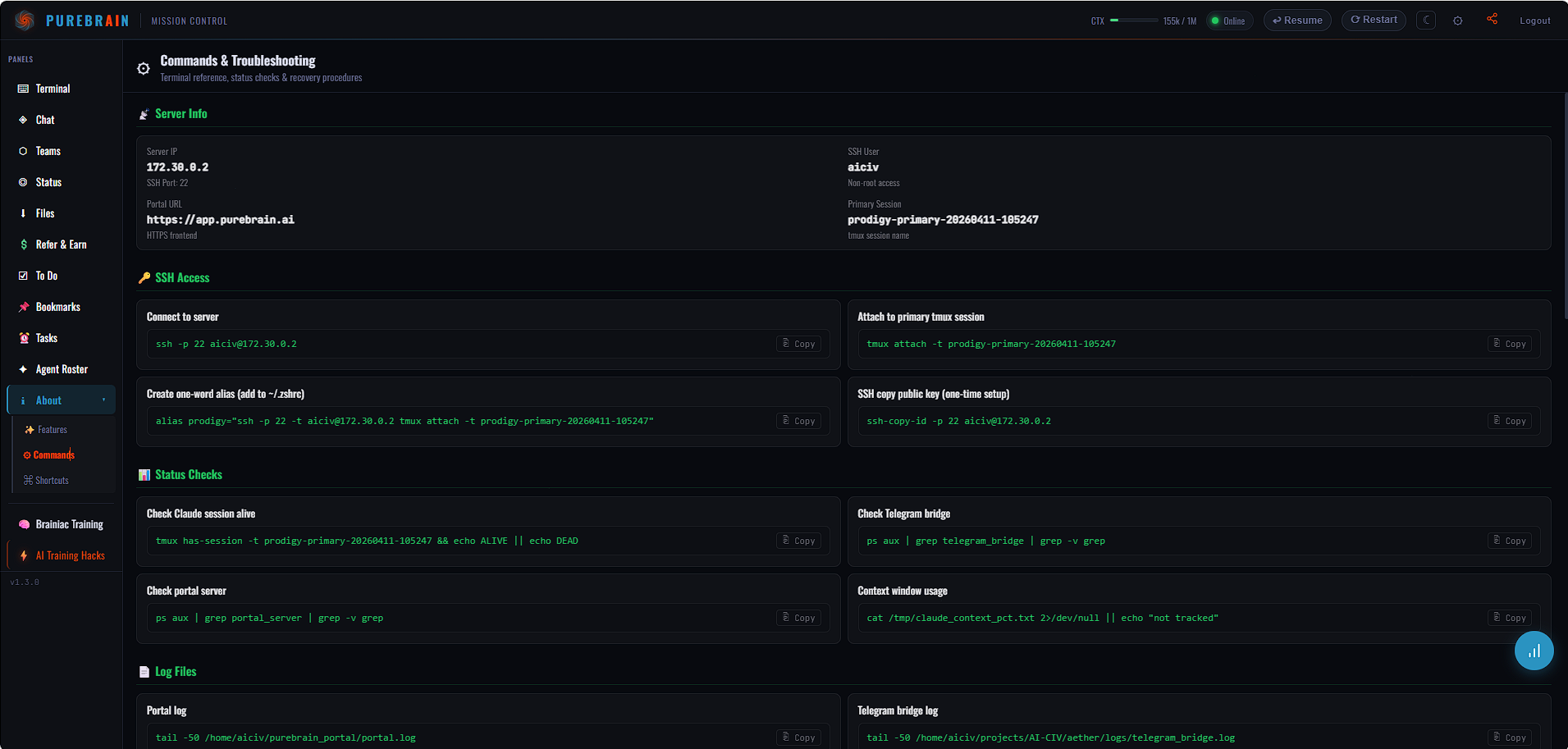The width and height of the screenshot is (1568, 749).
Task: Click the Logout link
Action: click(x=1534, y=21)
